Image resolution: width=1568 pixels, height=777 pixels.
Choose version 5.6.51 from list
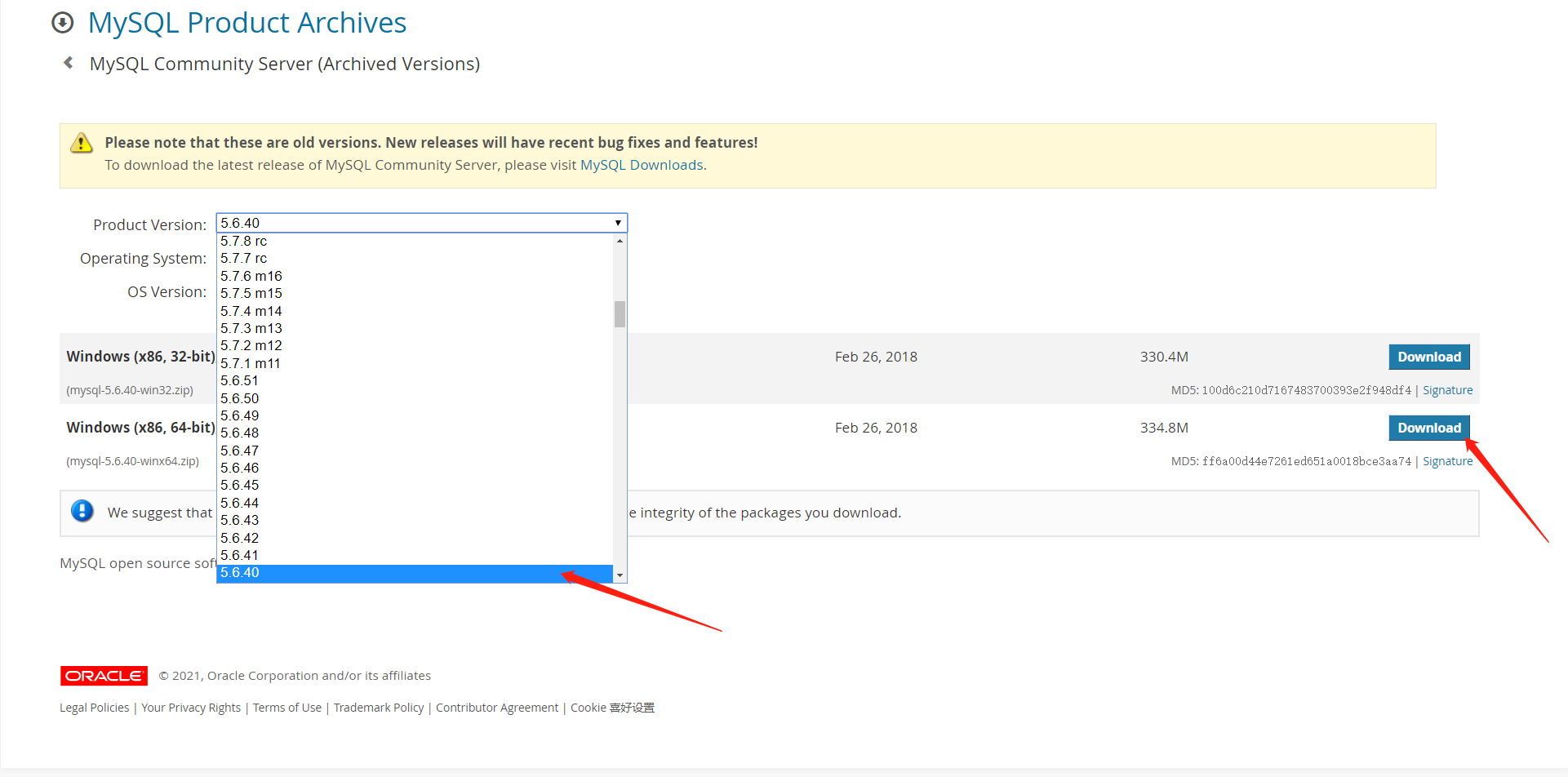pos(415,380)
